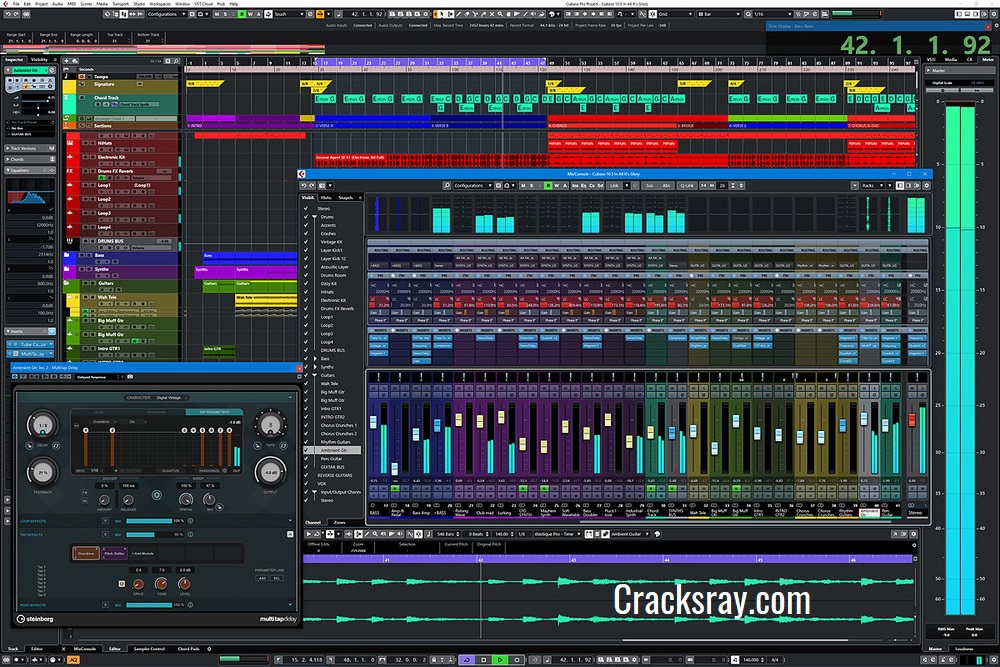Click the purple Cycle button in the transport
The height and width of the screenshot is (667, 1000).
point(467,660)
